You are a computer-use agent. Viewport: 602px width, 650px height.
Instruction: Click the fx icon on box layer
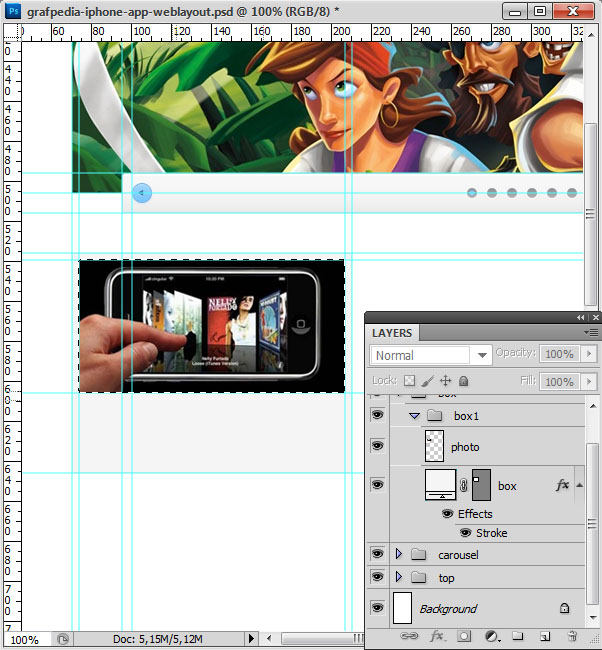pos(562,485)
